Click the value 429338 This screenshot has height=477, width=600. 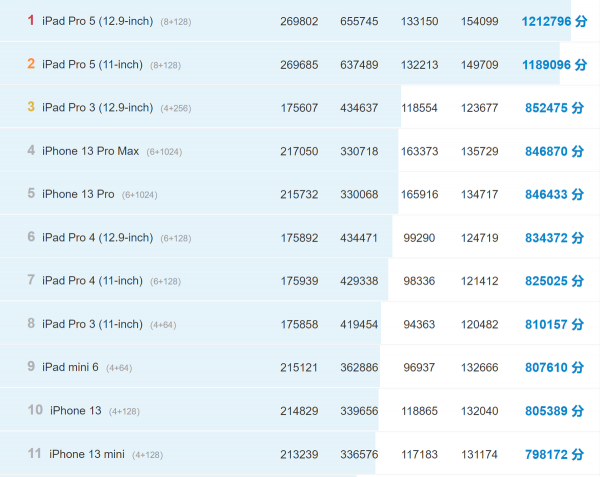tap(359, 281)
